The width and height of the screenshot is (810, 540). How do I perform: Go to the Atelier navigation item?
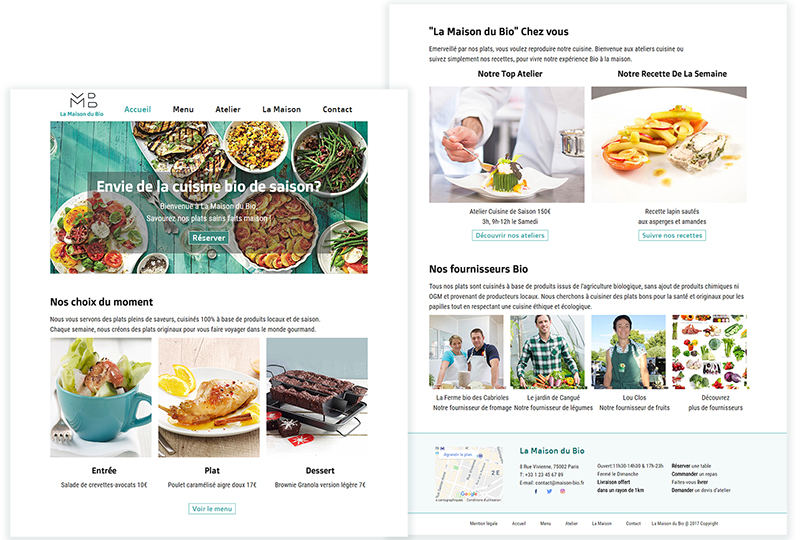228,110
